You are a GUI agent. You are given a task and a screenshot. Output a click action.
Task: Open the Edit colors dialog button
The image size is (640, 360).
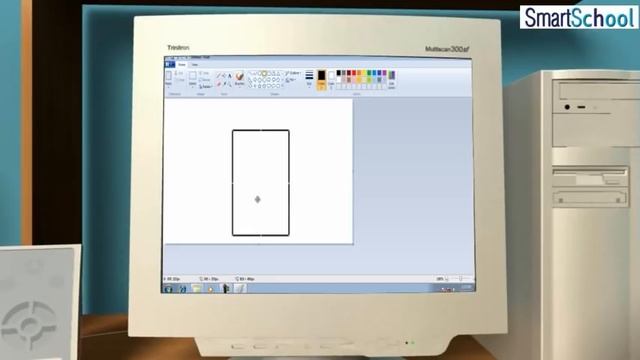click(392, 79)
